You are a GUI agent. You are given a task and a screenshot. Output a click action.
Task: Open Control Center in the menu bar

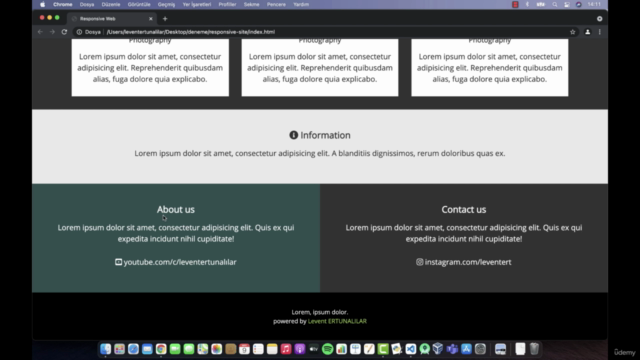coord(567,4)
